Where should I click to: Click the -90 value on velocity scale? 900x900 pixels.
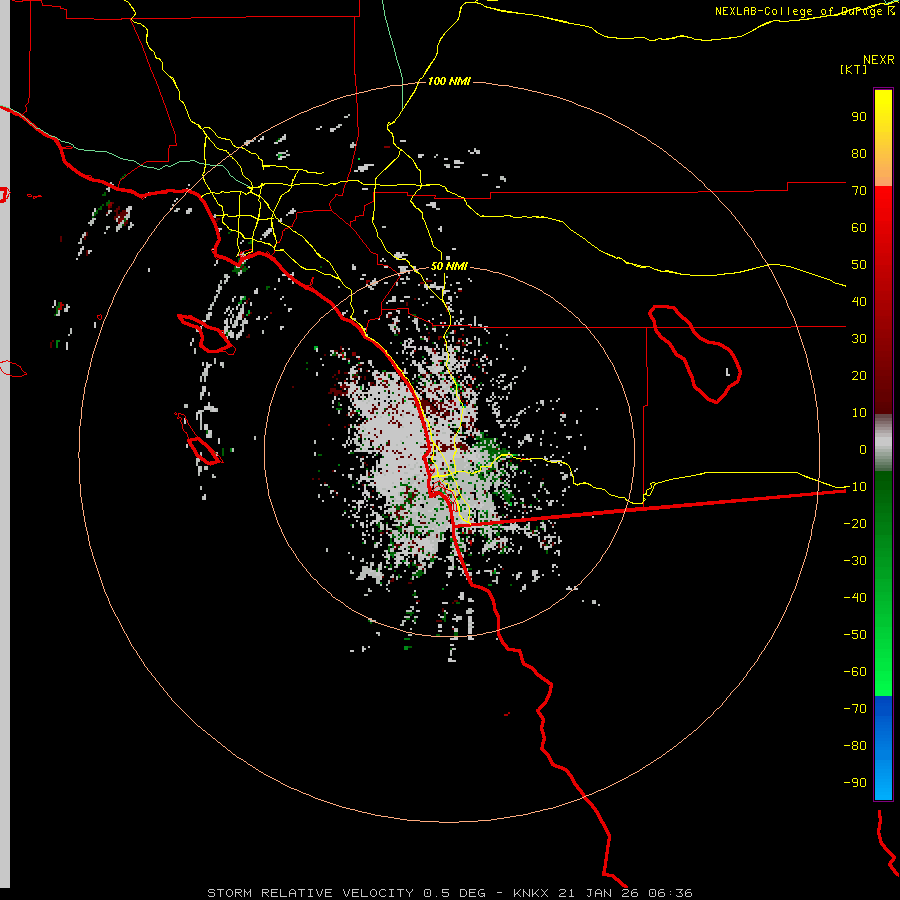coord(855,783)
